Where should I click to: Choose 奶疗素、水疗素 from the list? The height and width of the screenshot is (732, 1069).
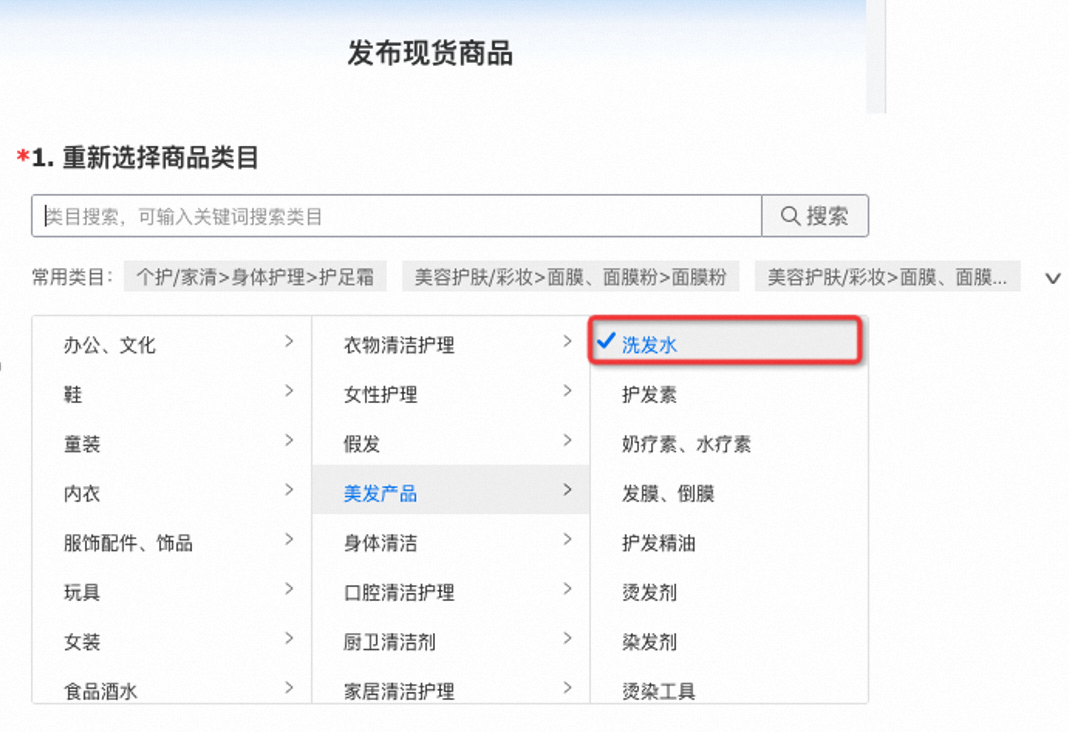686,445
